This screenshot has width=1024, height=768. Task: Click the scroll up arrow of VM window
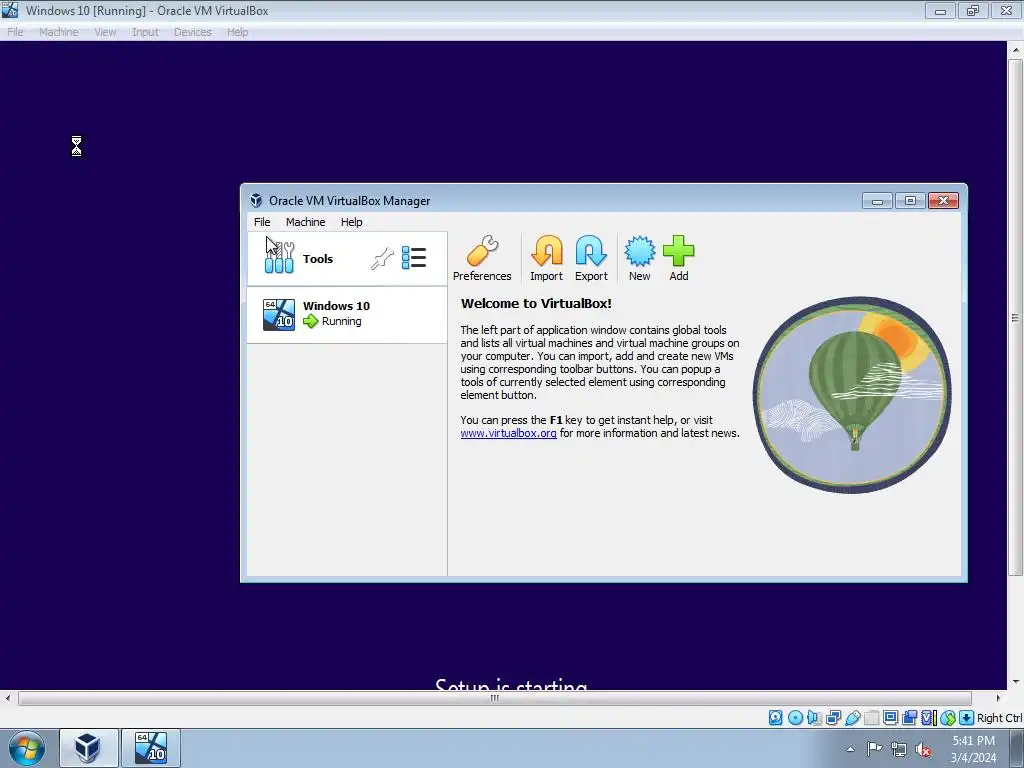click(x=1016, y=50)
